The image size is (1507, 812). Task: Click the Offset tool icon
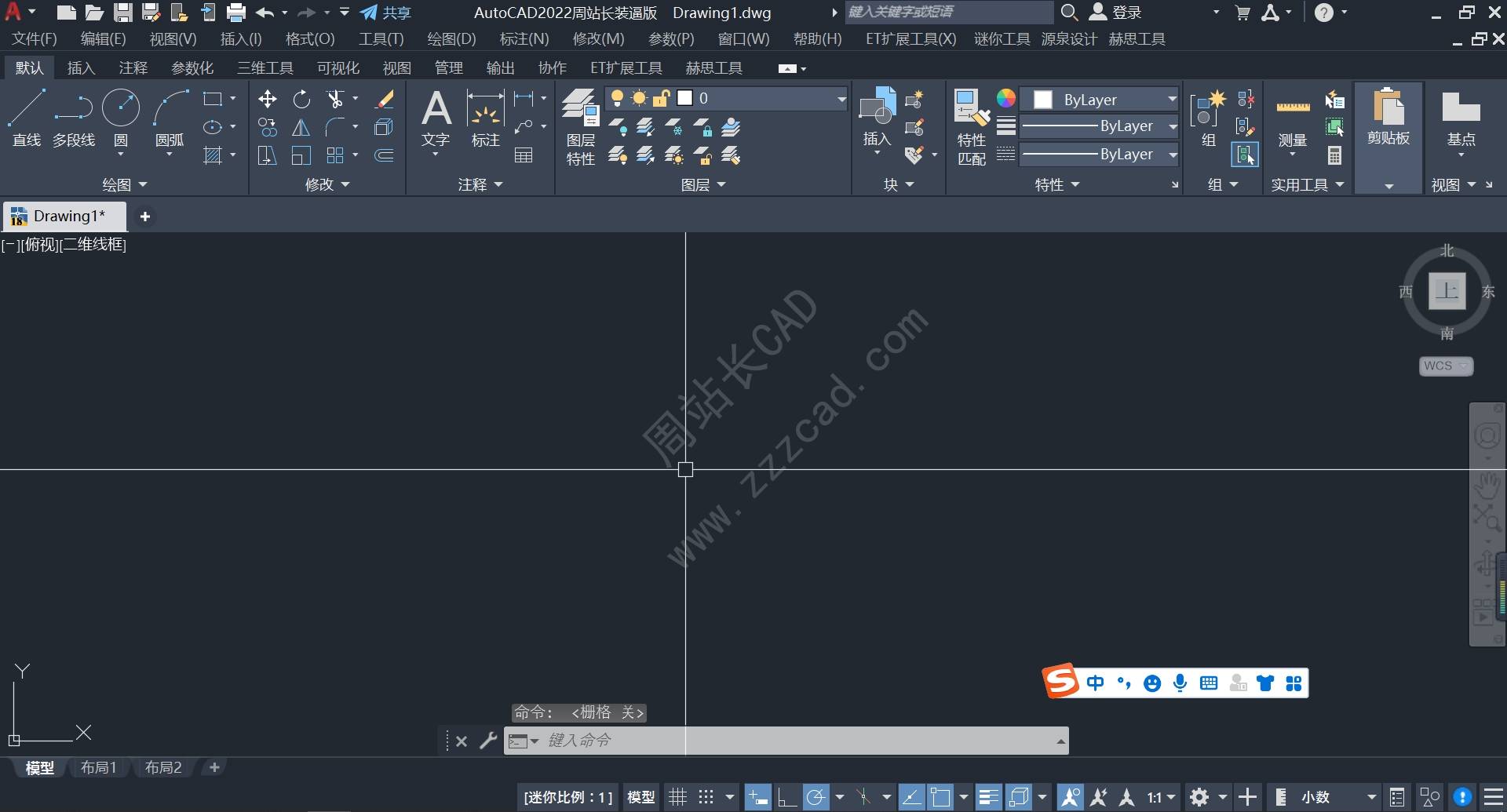pyautogui.click(x=385, y=155)
